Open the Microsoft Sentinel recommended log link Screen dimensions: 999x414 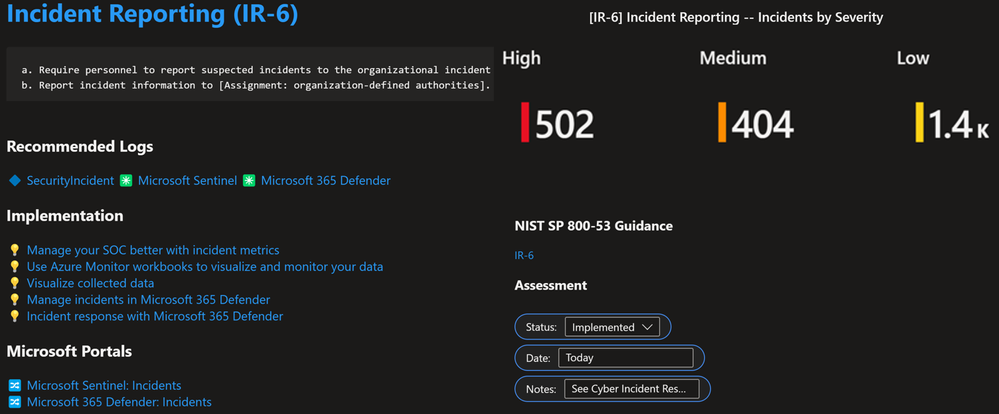187,181
